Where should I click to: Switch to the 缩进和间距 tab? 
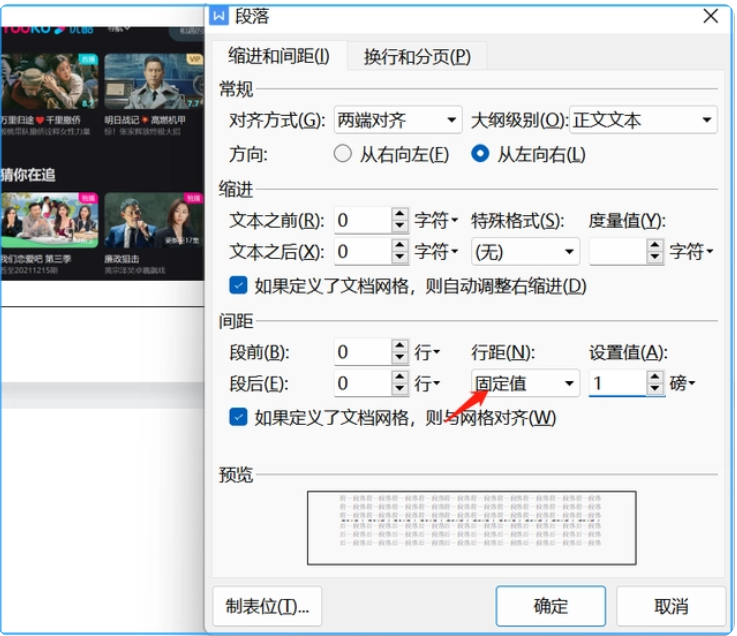point(279,56)
